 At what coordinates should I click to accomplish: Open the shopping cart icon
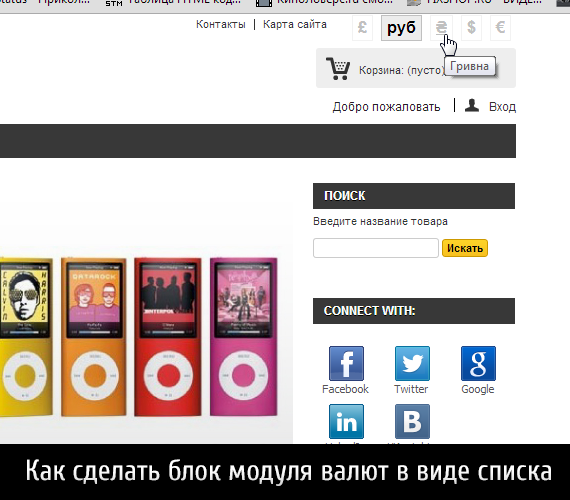pos(338,68)
